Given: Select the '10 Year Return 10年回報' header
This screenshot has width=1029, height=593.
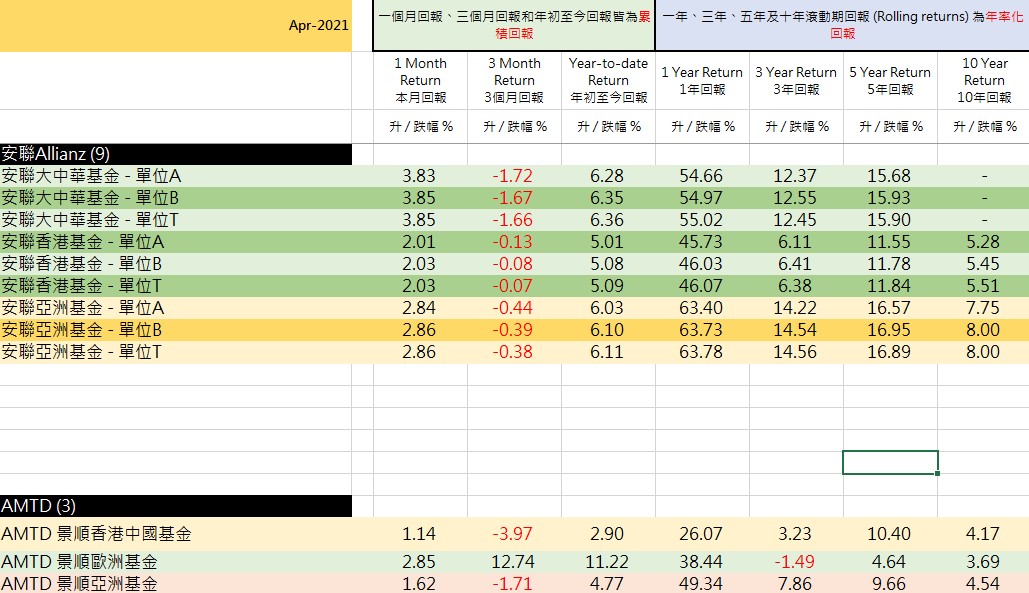Looking at the screenshot, I should (984, 81).
